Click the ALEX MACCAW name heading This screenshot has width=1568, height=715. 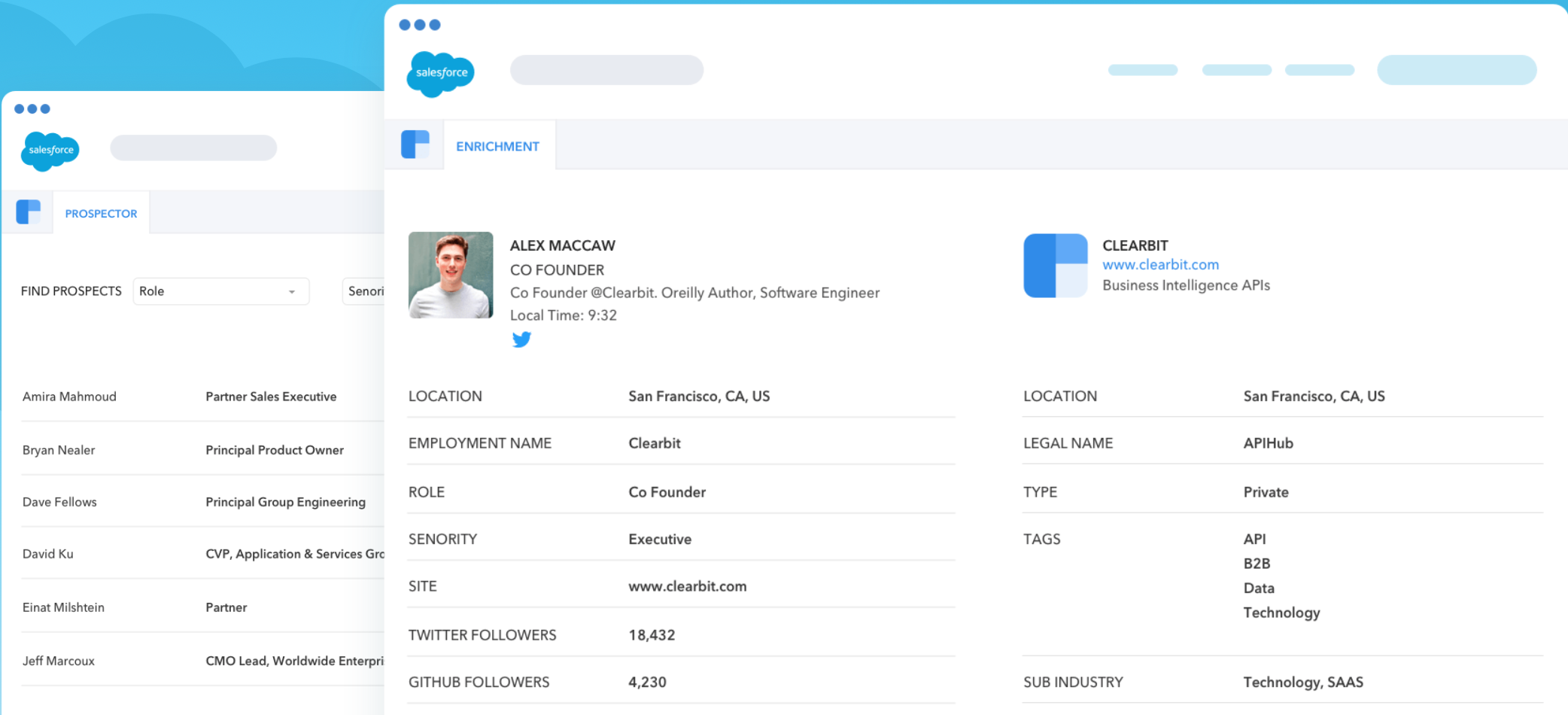562,245
